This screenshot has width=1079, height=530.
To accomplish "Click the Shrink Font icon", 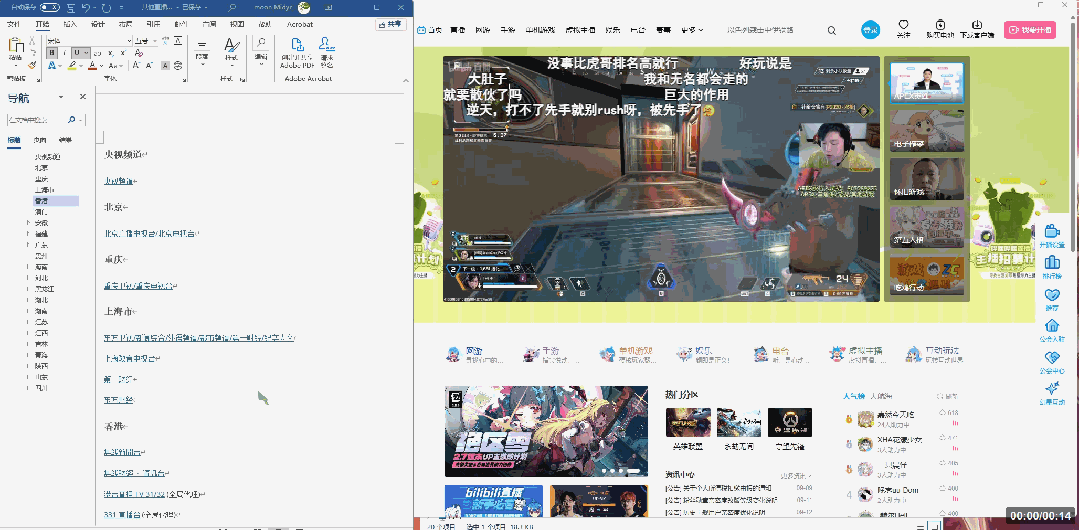I will (149, 65).
